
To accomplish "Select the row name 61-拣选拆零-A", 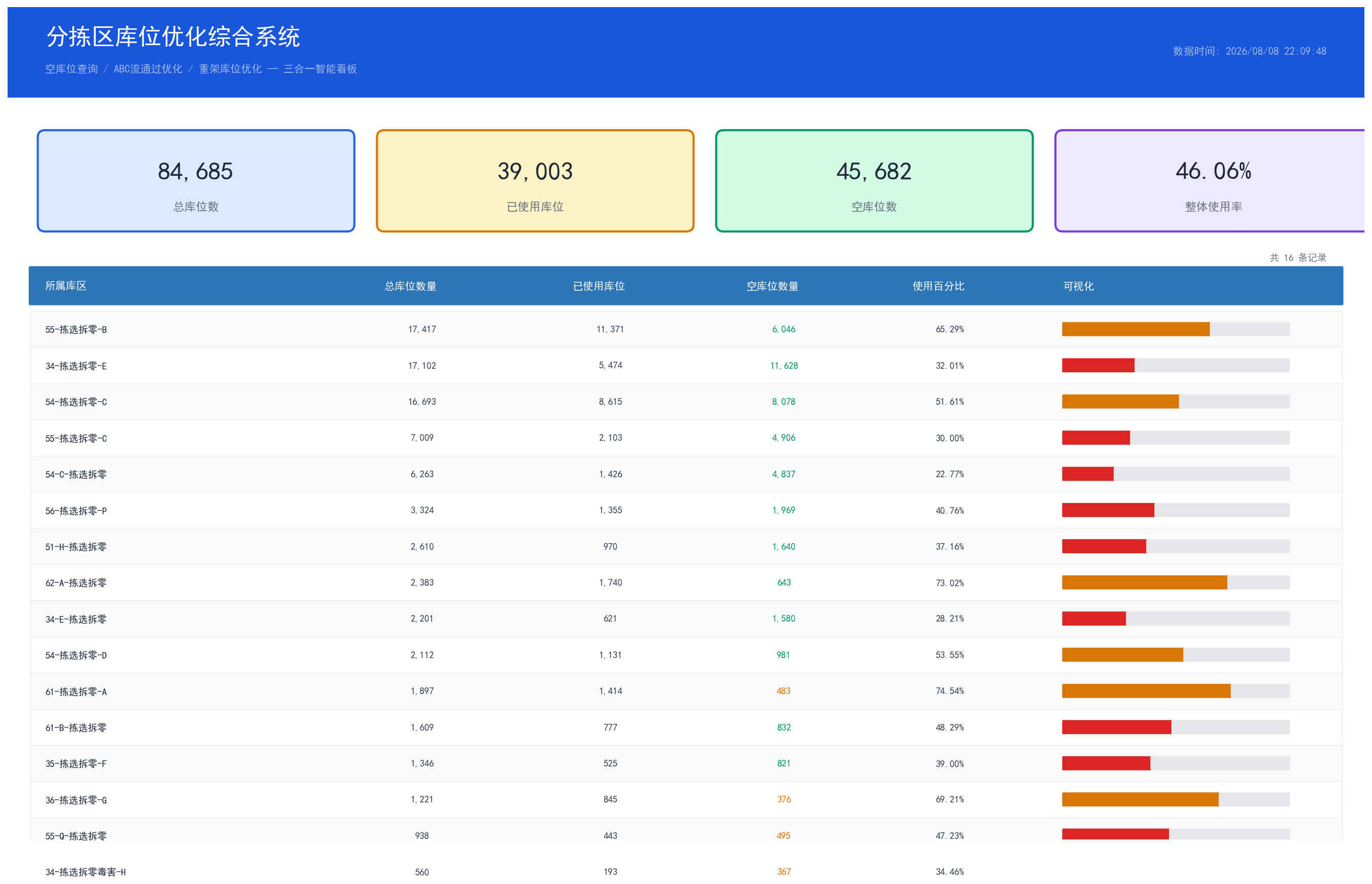I will 76,691.
